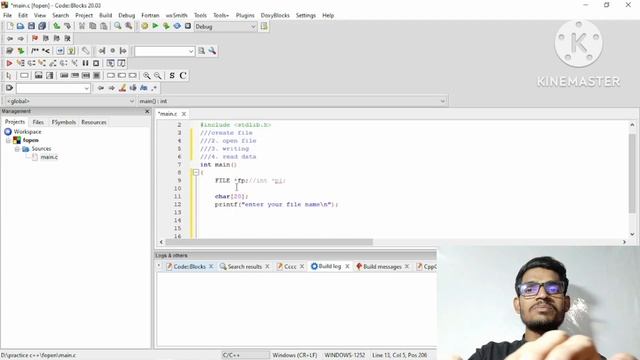This screenshot has height=360, width=640.
Task: Cut selection using the scissors icon
Action: click(82, 26)
